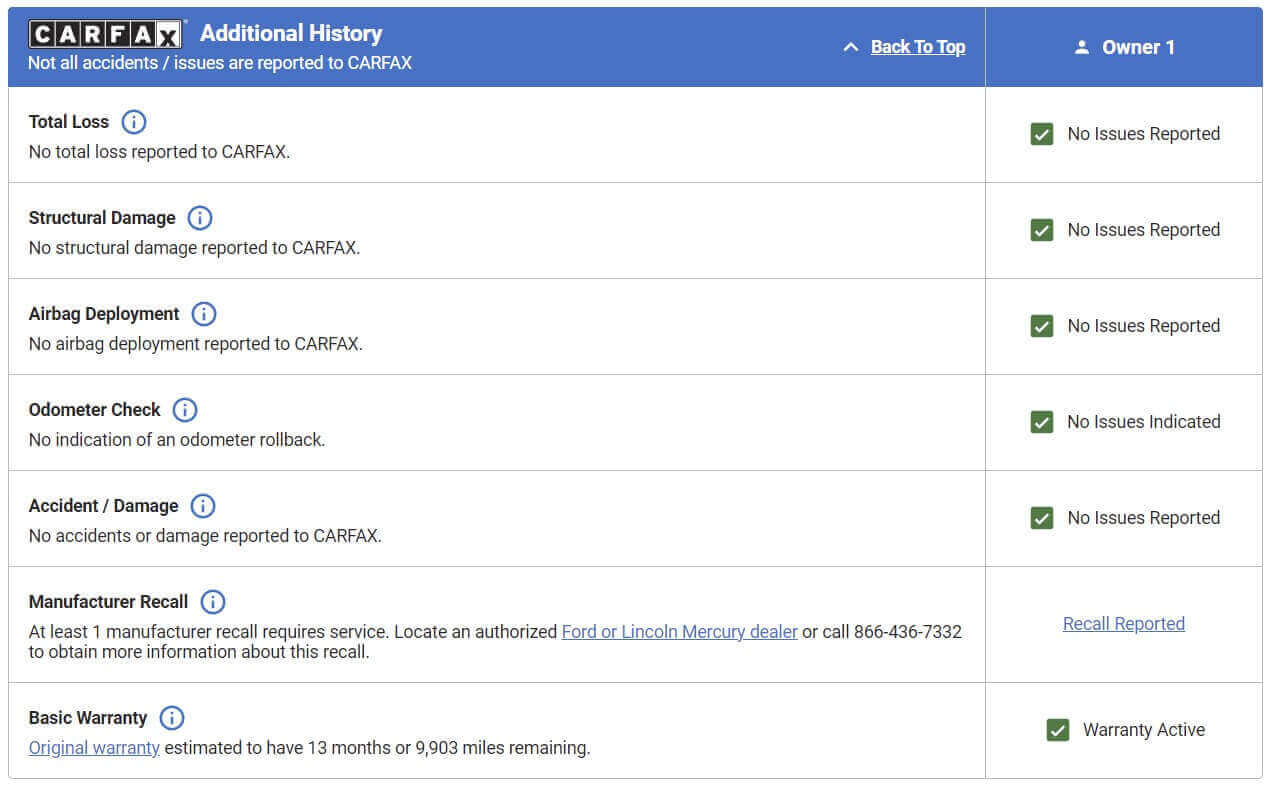Open the Total Loss info tooltip icon
The height and width of the screenshot is (787, 1271).
(133, 122)
